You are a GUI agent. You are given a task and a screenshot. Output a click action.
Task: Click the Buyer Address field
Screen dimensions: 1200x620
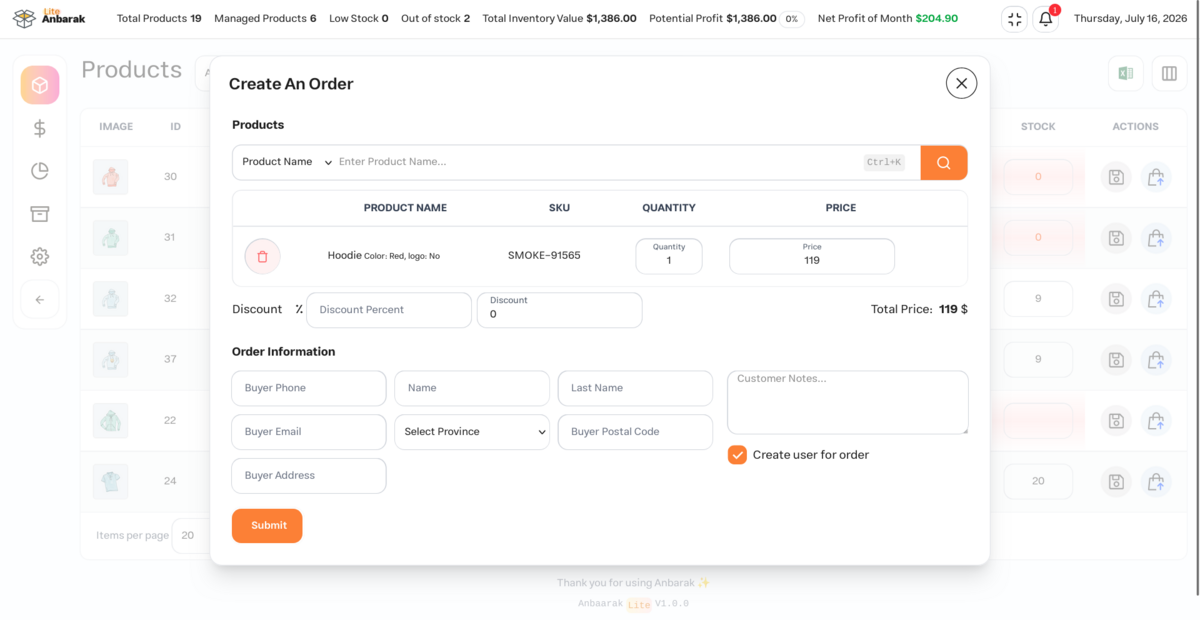(309, 476)
